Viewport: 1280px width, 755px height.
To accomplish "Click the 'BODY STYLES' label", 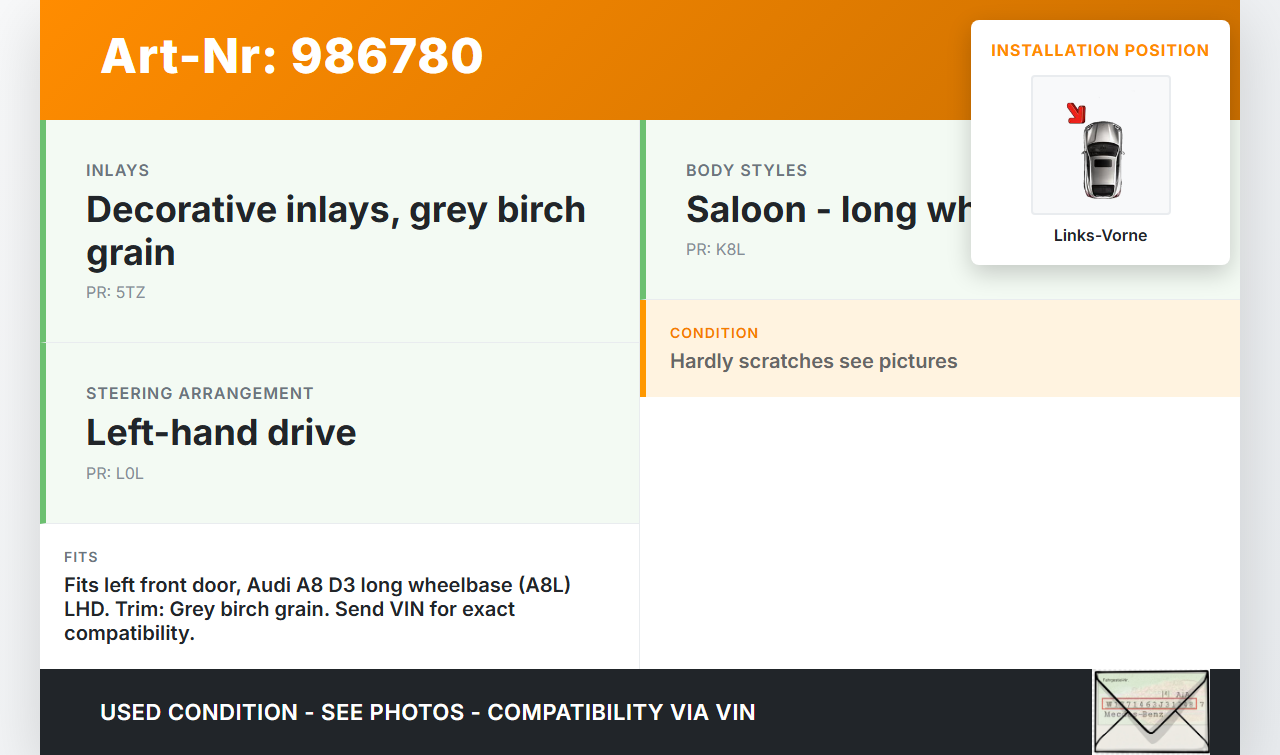I will point(746,171).
